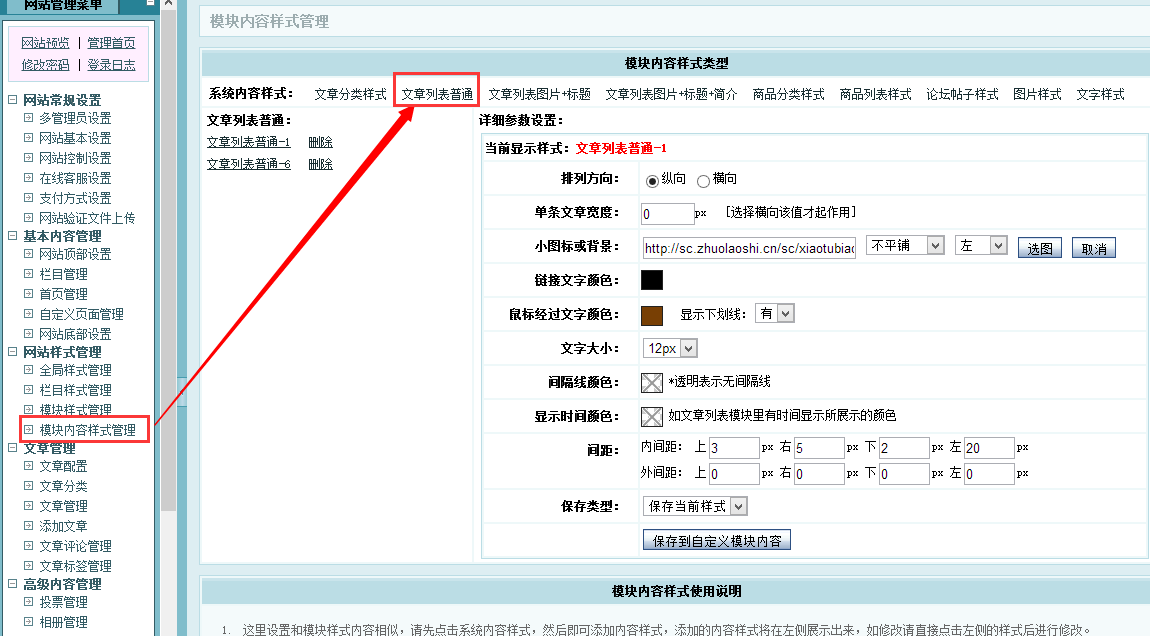Open the 不平铺 background tiling dropdown
The width and height of the screenshot is (1150, 636).
click(x=905, y=246)
